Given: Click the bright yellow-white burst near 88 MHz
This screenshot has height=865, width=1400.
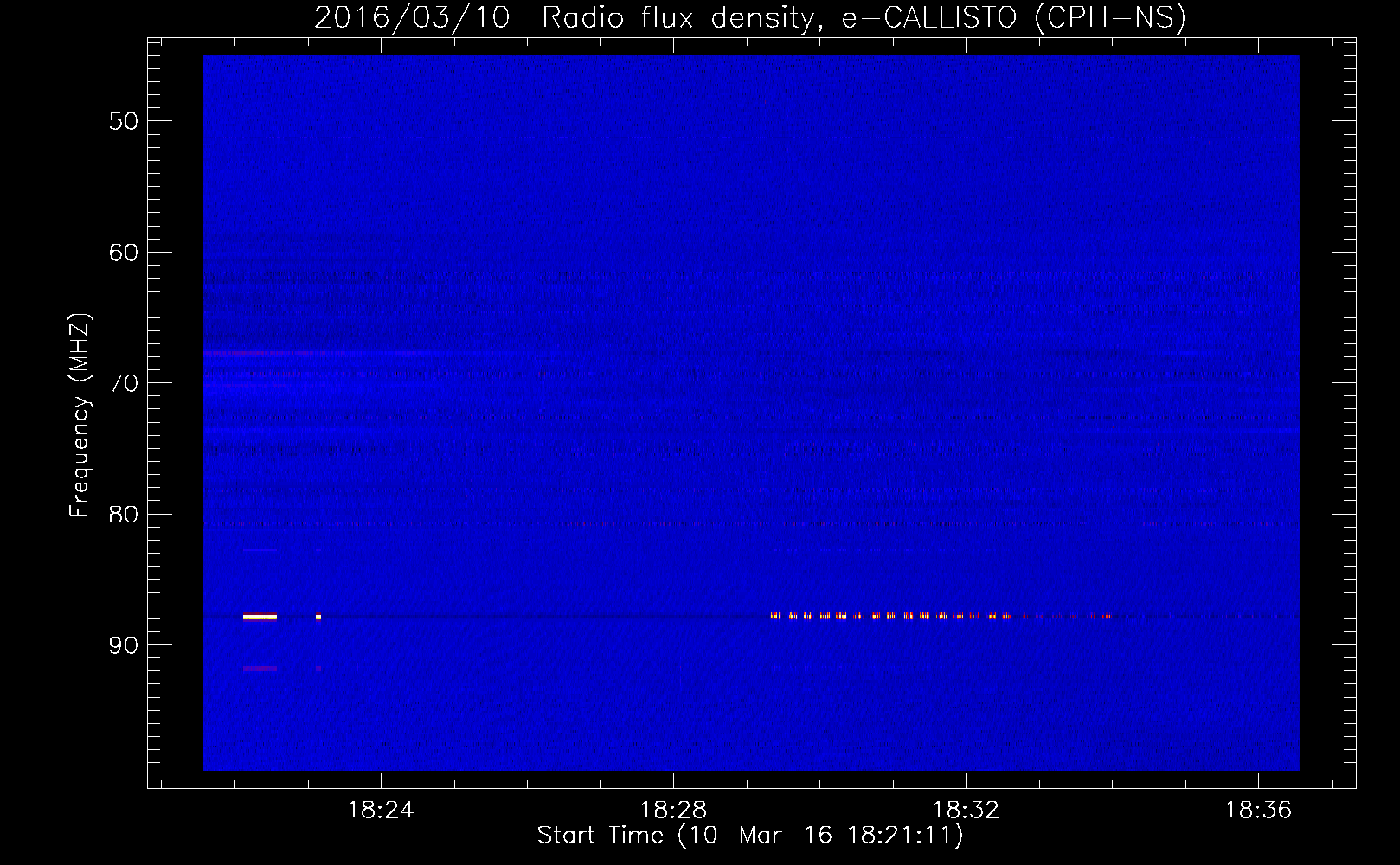Looking at the screenshot, I should point(260,617).
